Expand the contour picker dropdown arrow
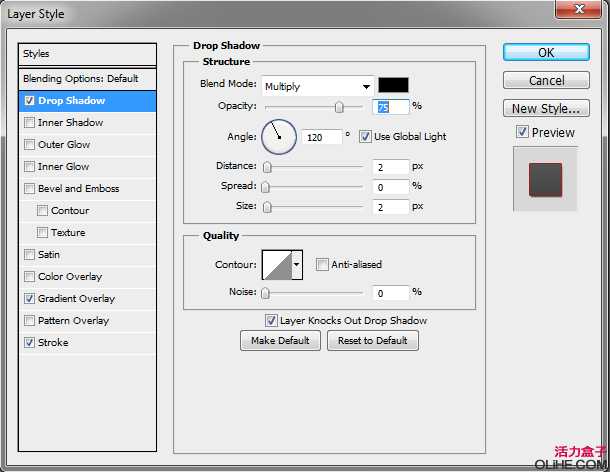 point(296,265)
